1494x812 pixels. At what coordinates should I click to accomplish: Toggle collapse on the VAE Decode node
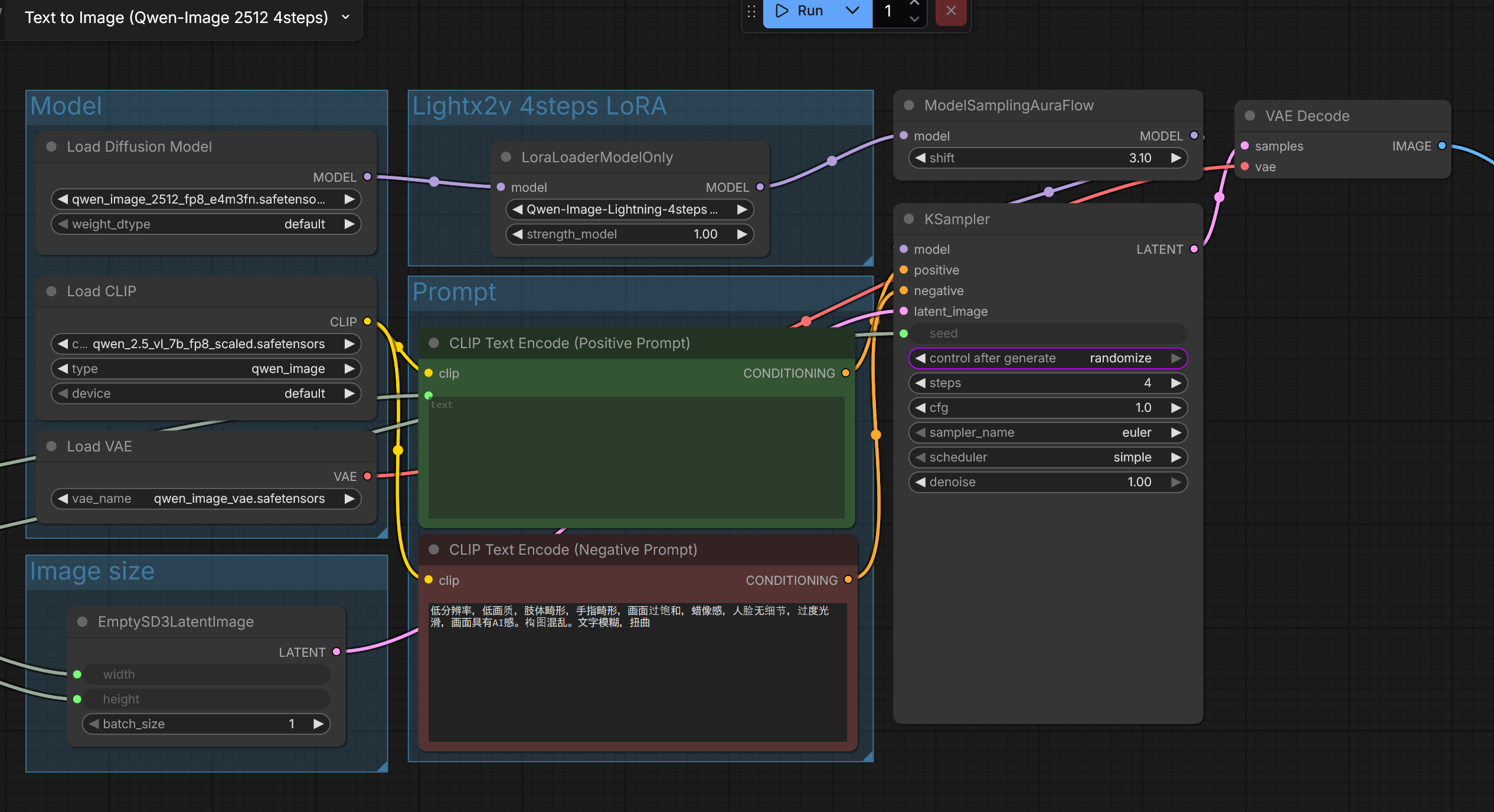point(1250,116)
